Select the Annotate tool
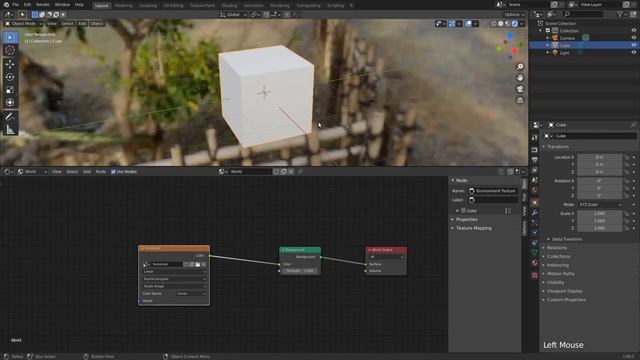The height and width of the screenshot is (360, 640). coord(10,117)
